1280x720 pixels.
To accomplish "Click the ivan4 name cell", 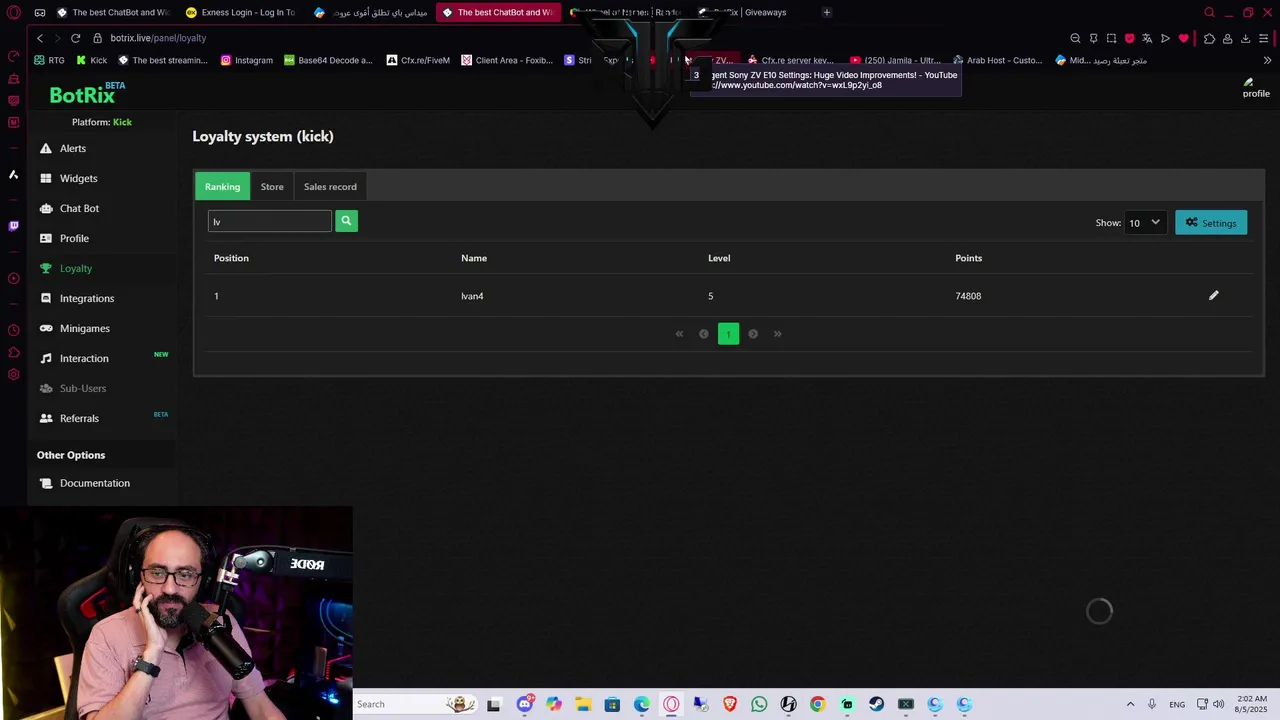I will [x=472, y=296].
